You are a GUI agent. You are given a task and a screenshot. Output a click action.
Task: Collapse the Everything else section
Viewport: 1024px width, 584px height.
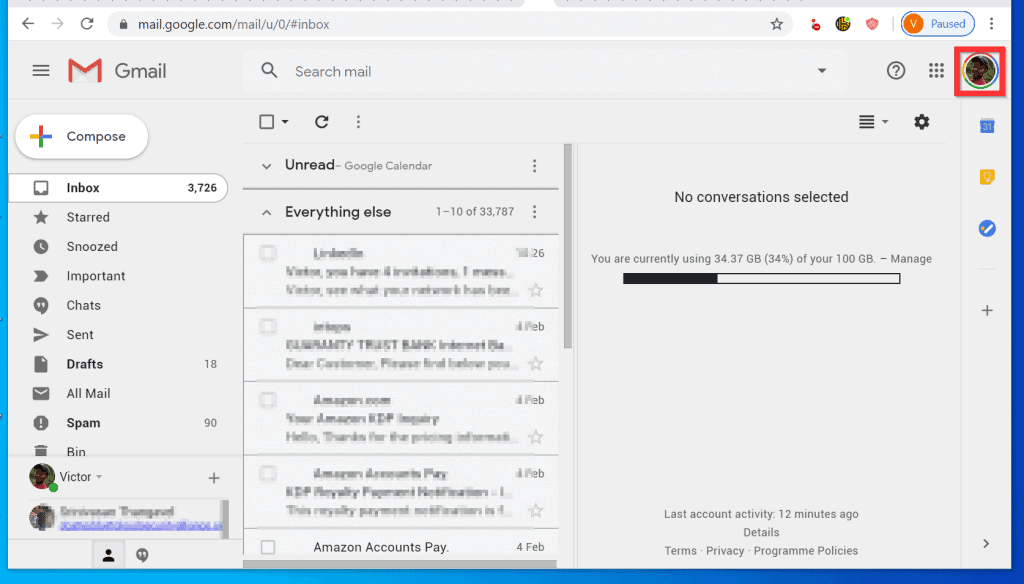(265, 212)
